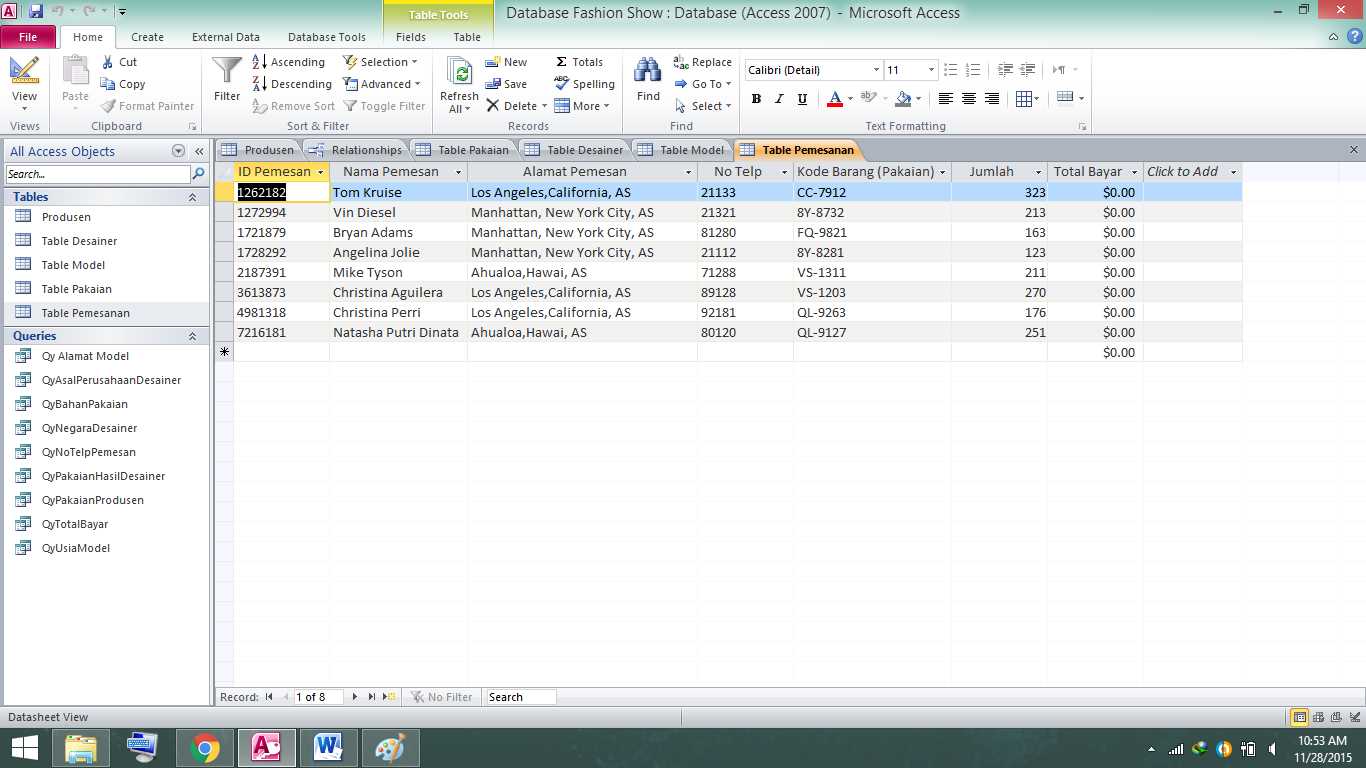Viewport: 1366px width, 768px height.
Task: Go to last record arrow
Action: tap(372, 697)
